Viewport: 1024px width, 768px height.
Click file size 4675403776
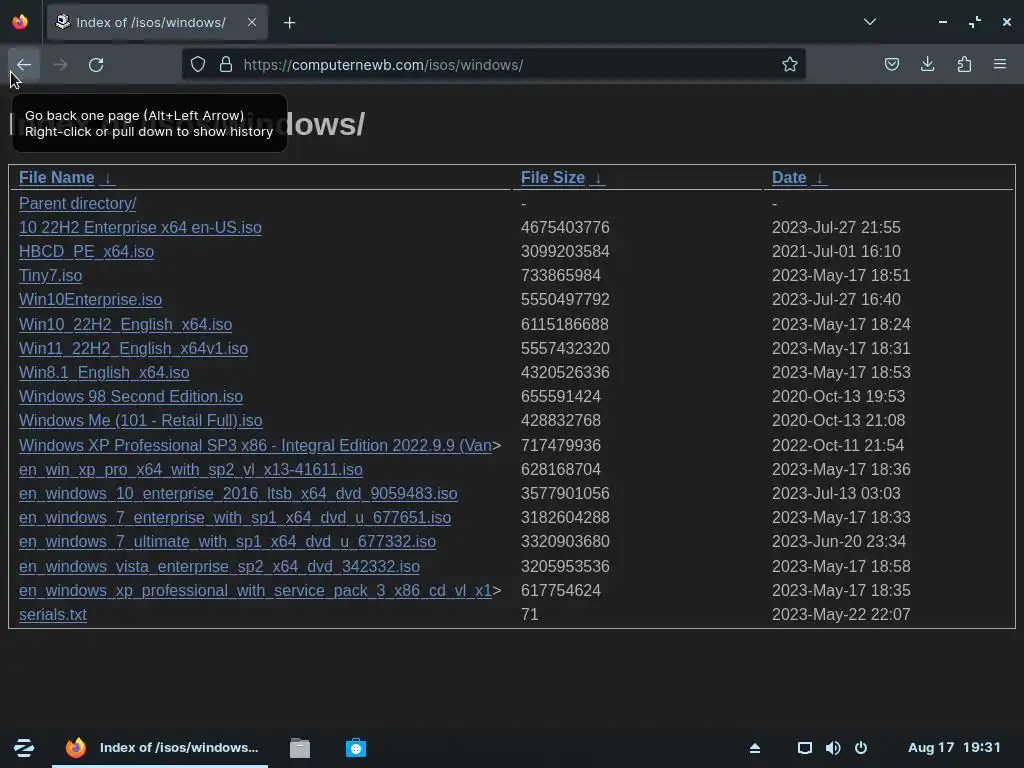pyautogui.click(x=565, y=227)
